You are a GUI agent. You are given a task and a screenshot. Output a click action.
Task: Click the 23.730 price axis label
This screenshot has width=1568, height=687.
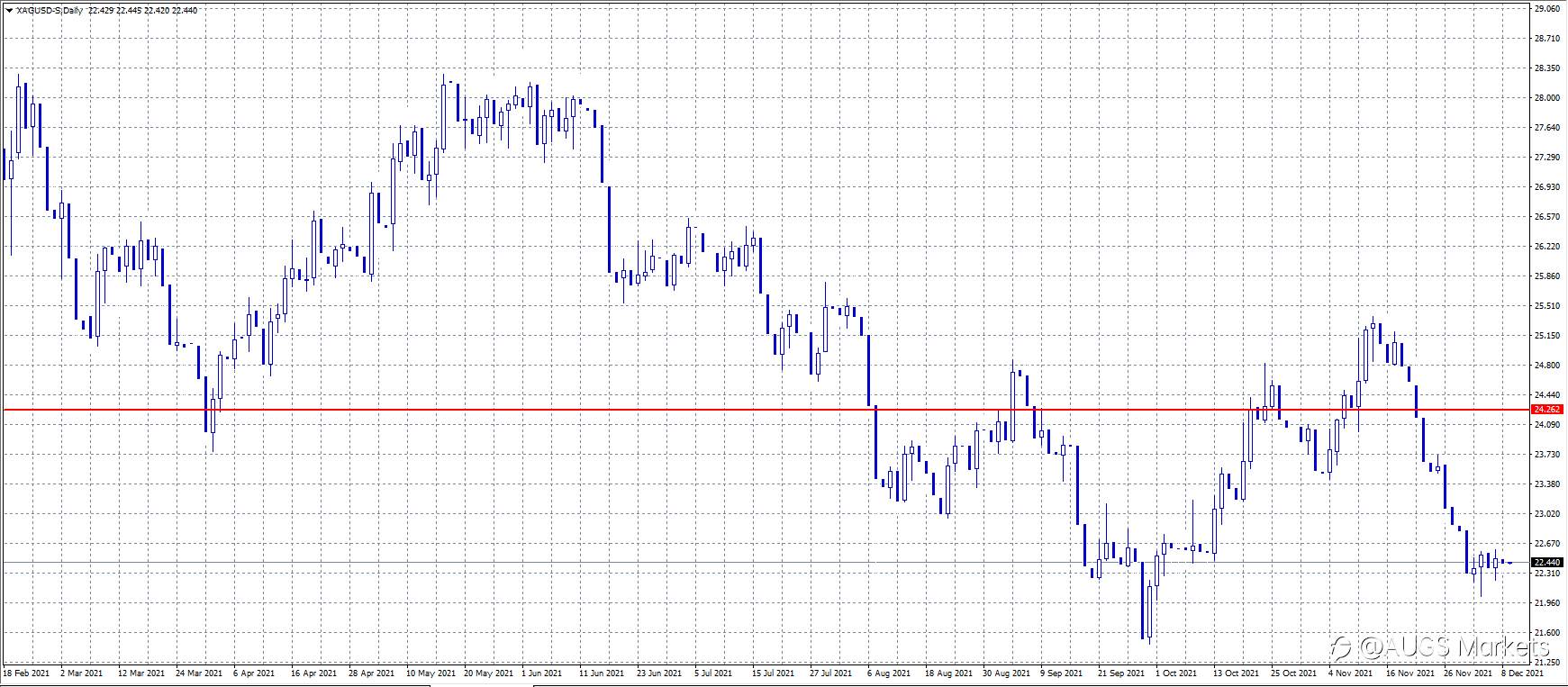[1546, 455]
